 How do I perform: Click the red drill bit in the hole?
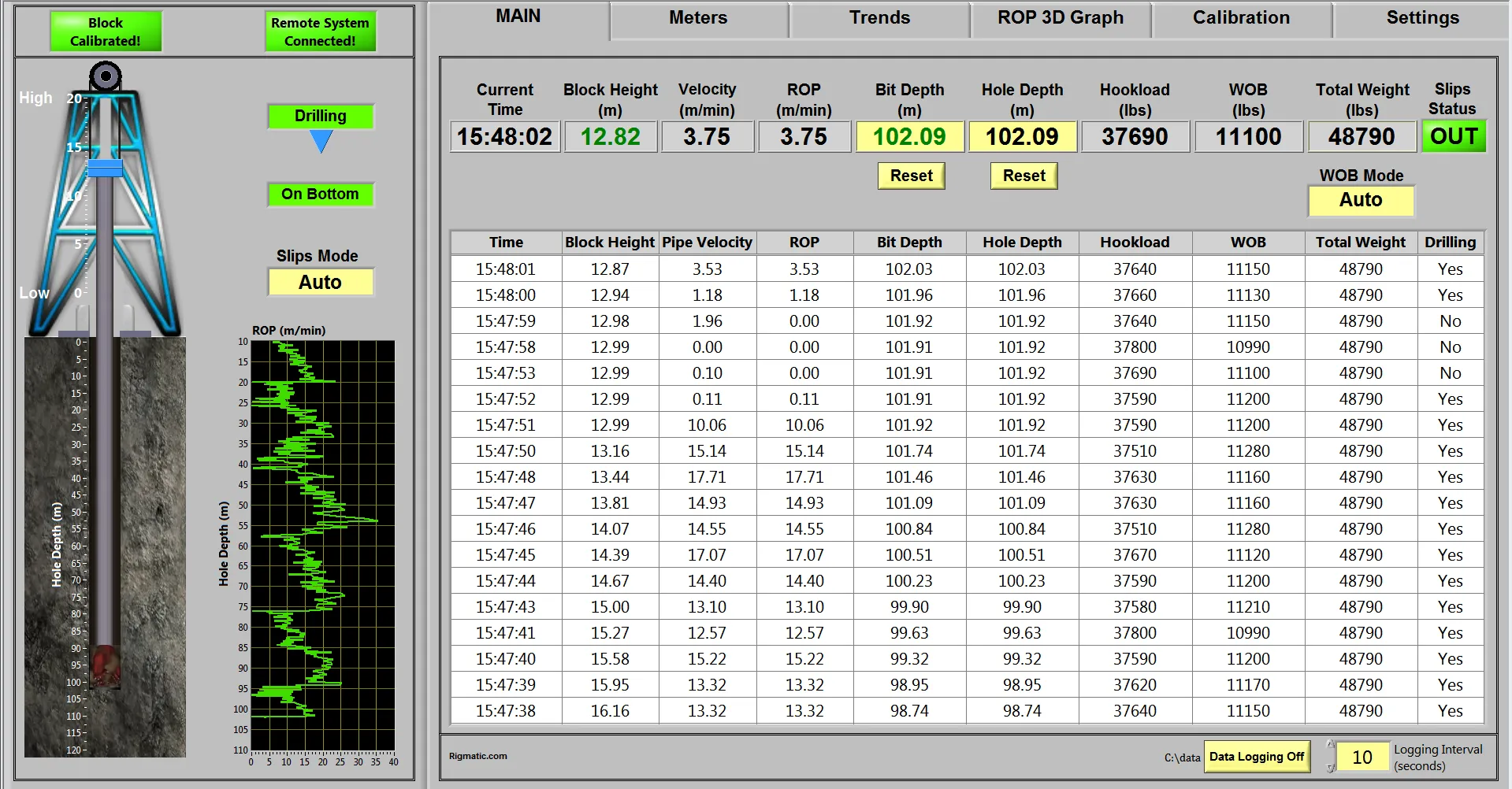point(105,666)
